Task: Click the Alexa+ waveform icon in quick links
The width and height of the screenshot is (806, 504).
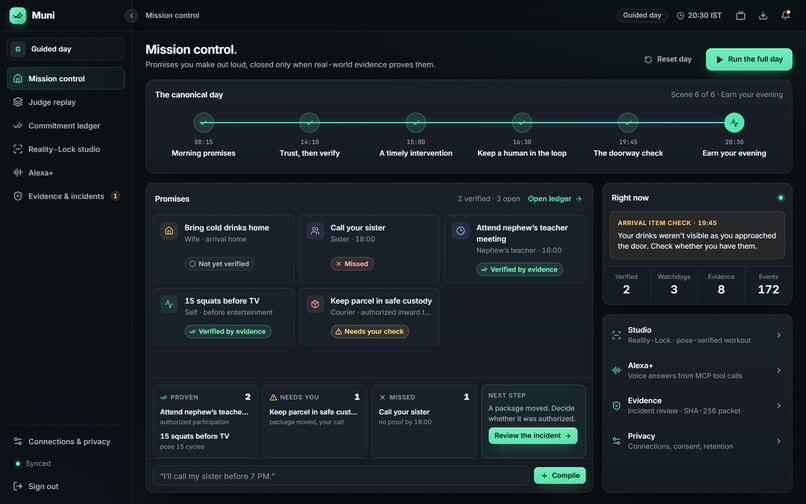Action: click(616, 370)
